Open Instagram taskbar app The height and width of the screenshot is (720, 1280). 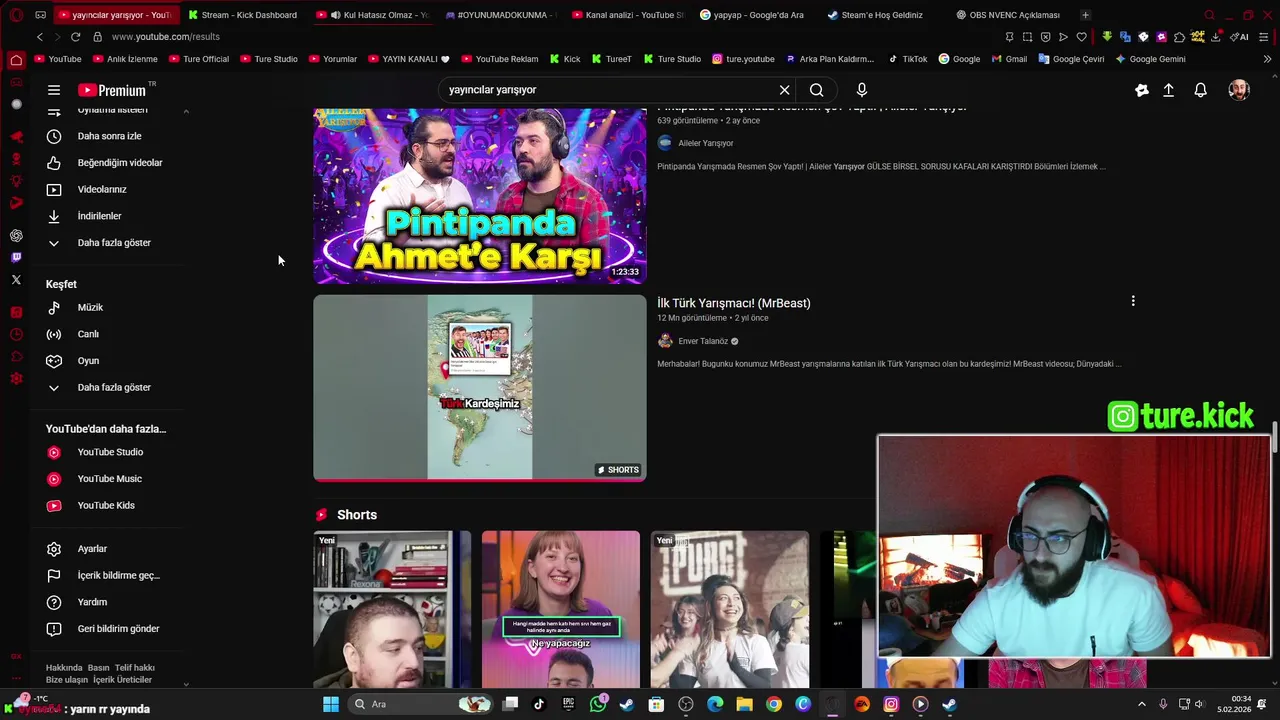click(891, 704)
